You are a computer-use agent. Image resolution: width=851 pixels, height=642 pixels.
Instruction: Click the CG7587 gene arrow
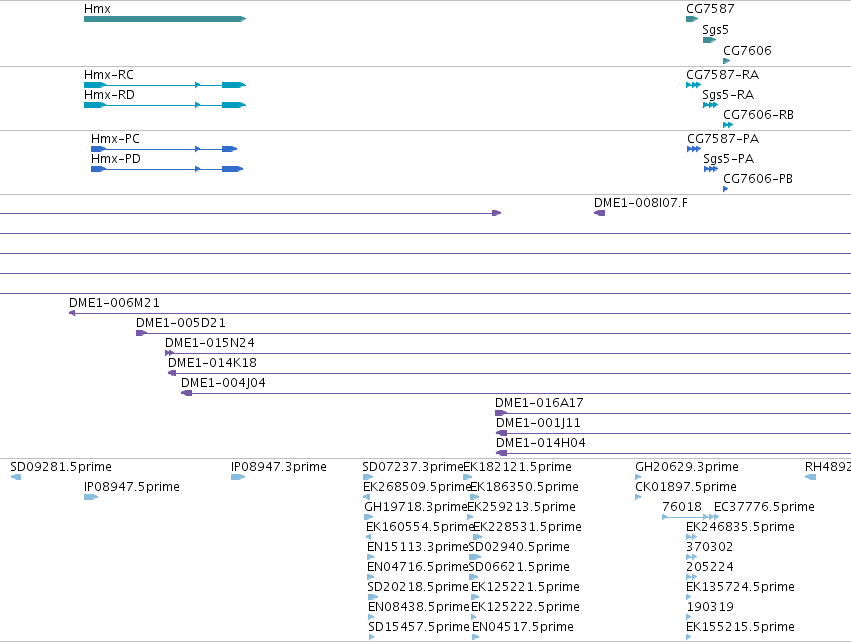(692, 19)
